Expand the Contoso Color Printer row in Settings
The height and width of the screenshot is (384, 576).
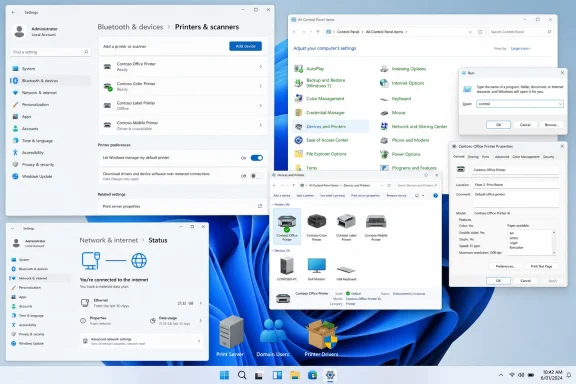coord(183,86)
